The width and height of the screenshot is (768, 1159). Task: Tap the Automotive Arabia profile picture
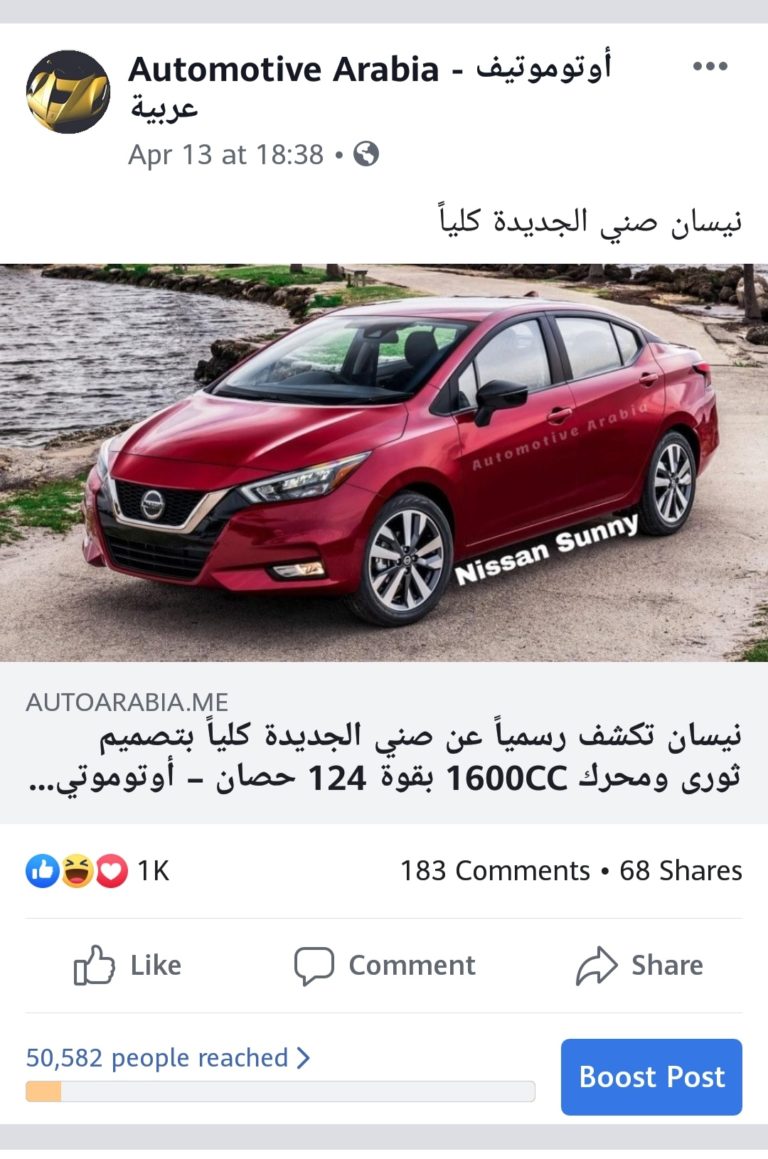68,92
